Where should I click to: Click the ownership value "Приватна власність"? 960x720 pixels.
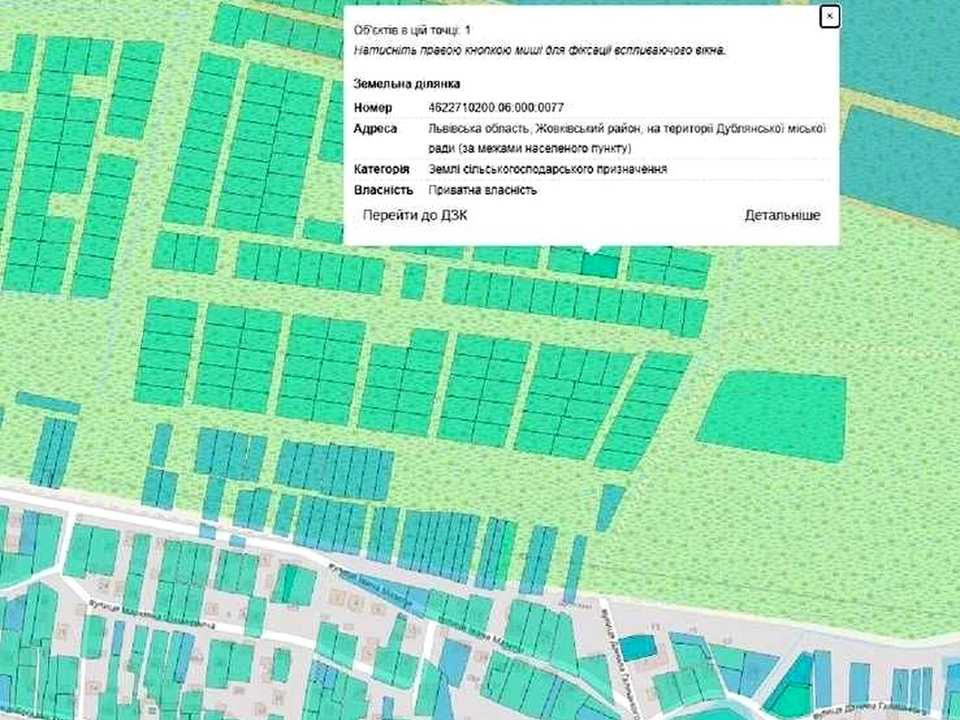(482, 190)
